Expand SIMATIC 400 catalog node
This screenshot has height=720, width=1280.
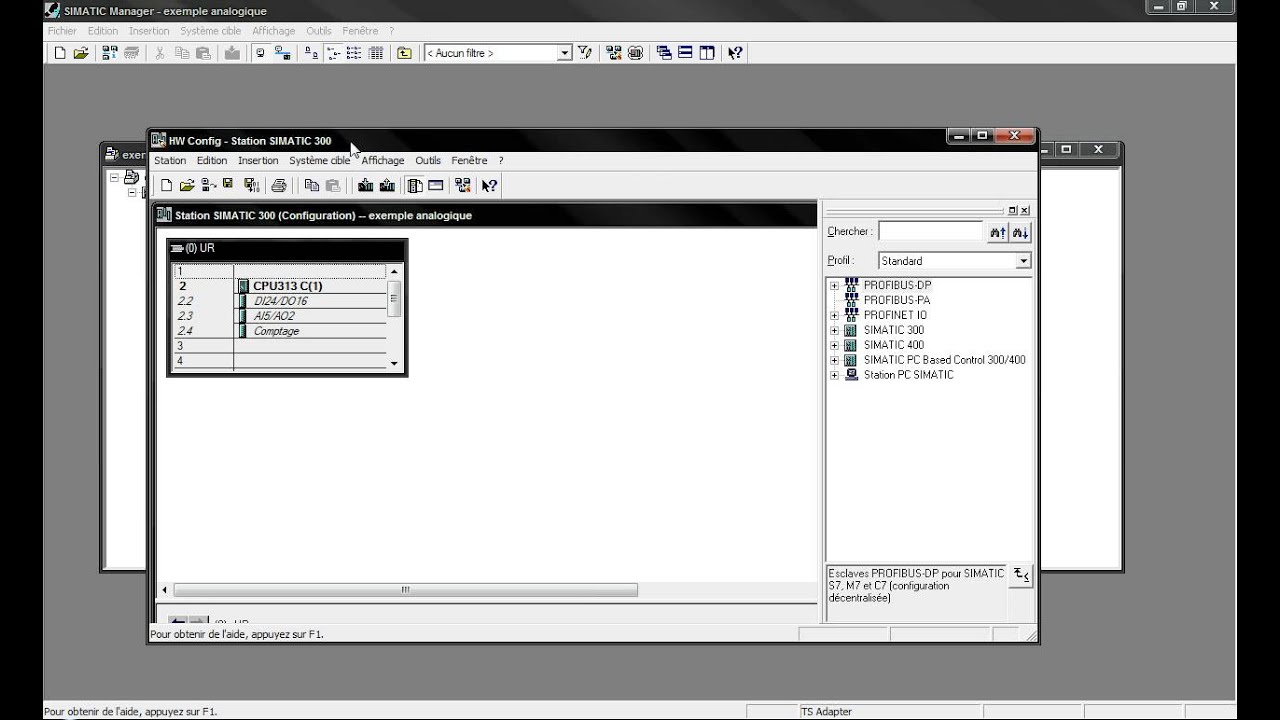[x=834, y=345]
